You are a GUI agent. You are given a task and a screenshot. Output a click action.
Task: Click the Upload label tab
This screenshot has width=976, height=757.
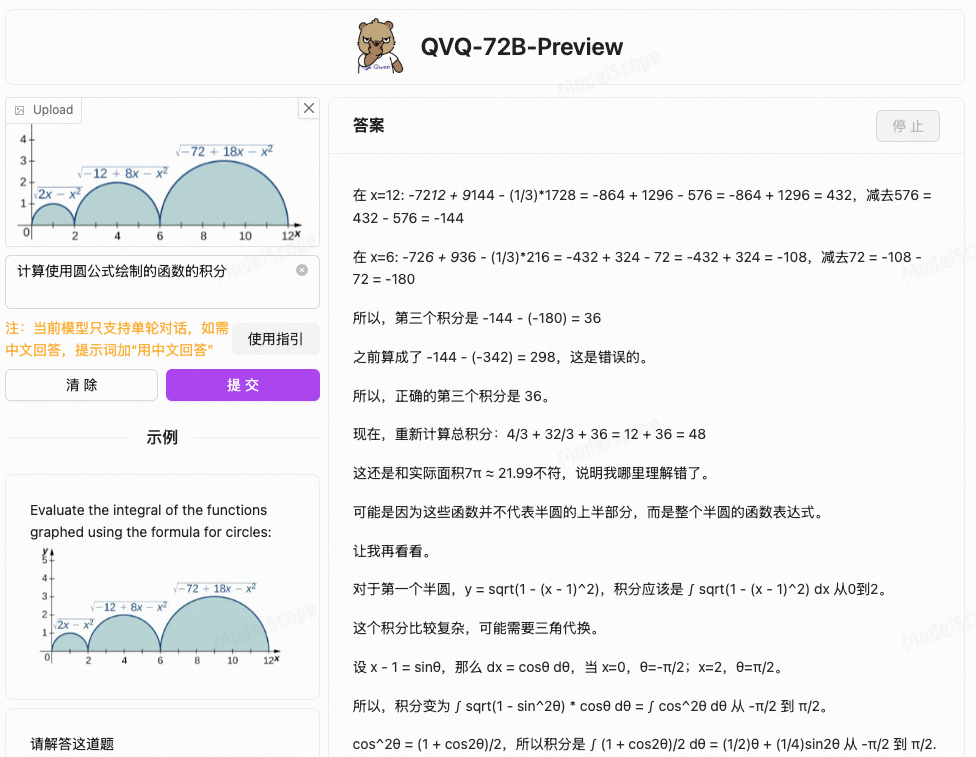(x=44, y=110)
